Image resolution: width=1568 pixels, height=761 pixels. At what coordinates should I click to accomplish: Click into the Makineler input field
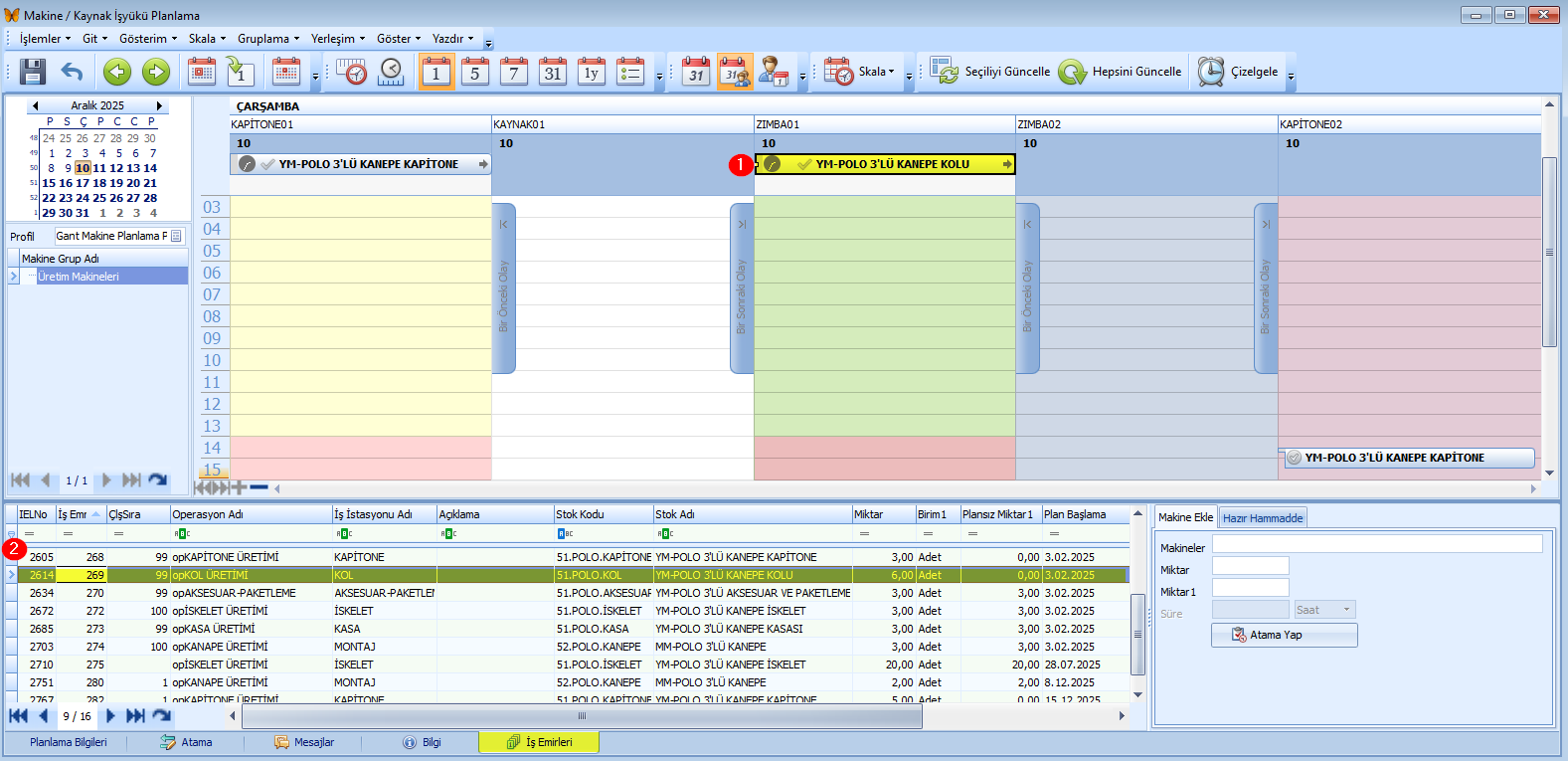click(1376, 544)
